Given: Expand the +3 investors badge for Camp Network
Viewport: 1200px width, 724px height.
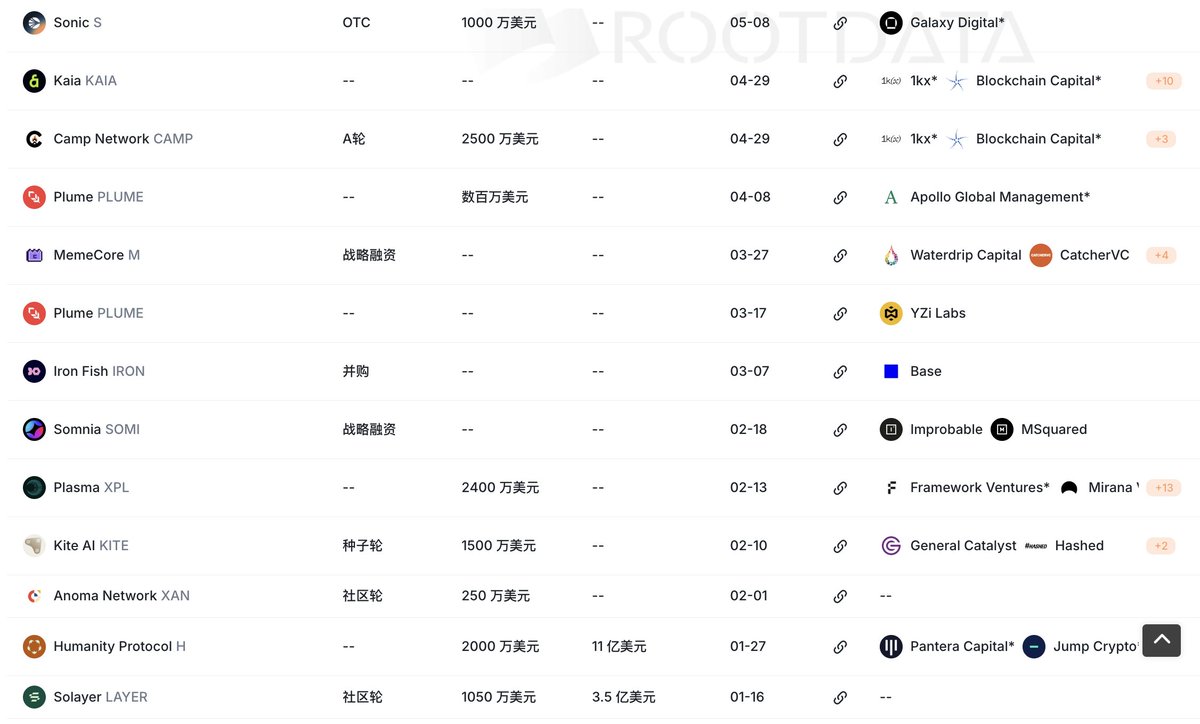Looking at the screenshot, I should (1161, 139).
